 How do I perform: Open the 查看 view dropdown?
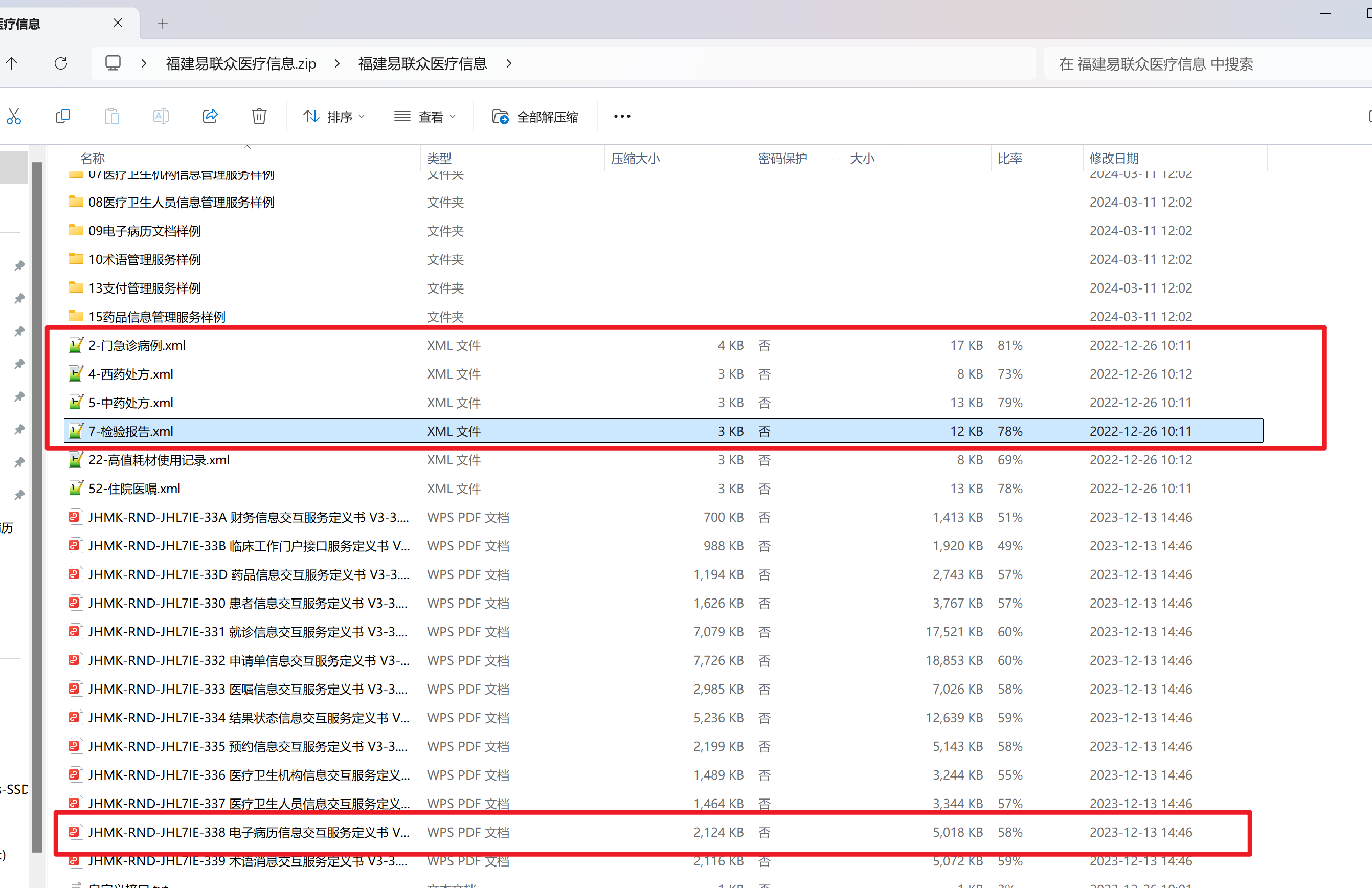click(425, 117)
